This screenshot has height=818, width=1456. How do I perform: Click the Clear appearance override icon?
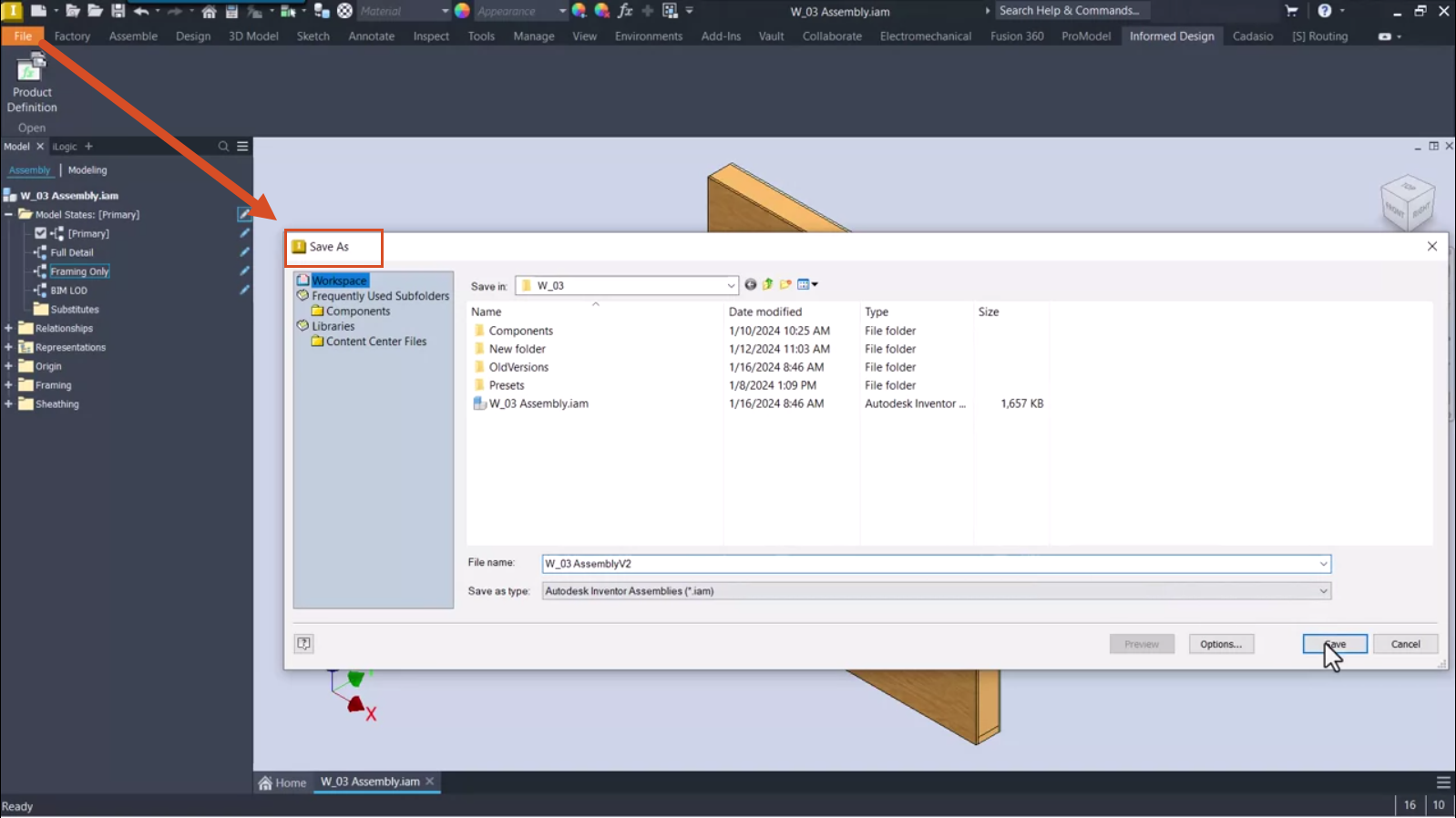(x=601, y=11)
